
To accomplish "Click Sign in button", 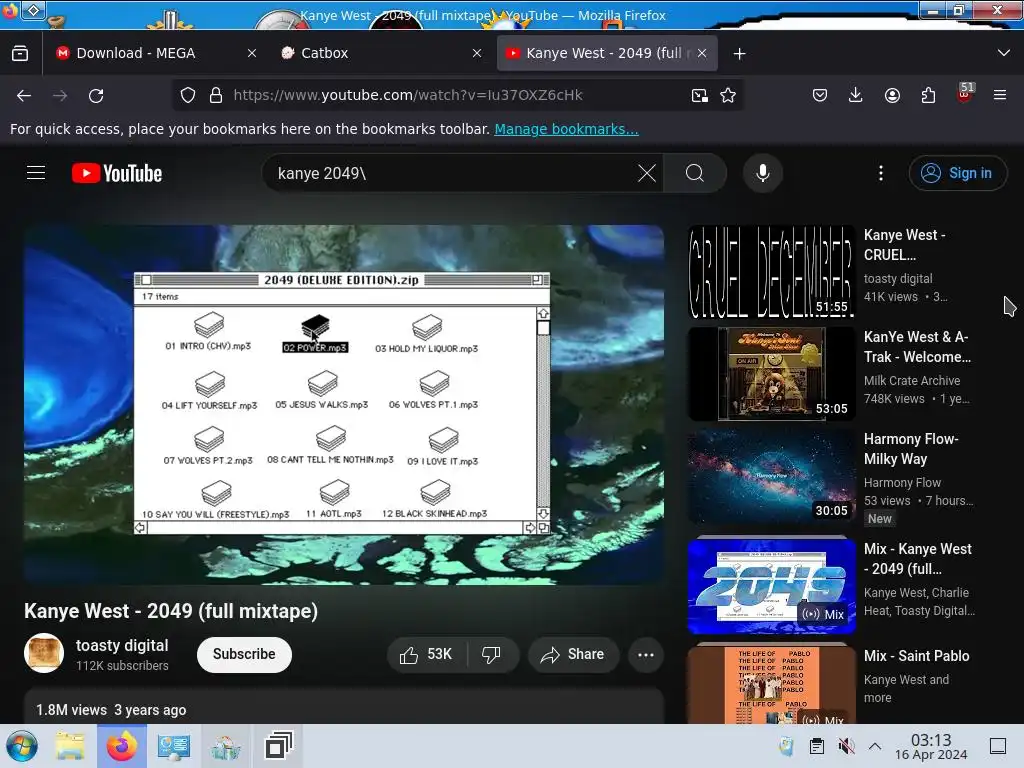I will click(x=957, y=173).
